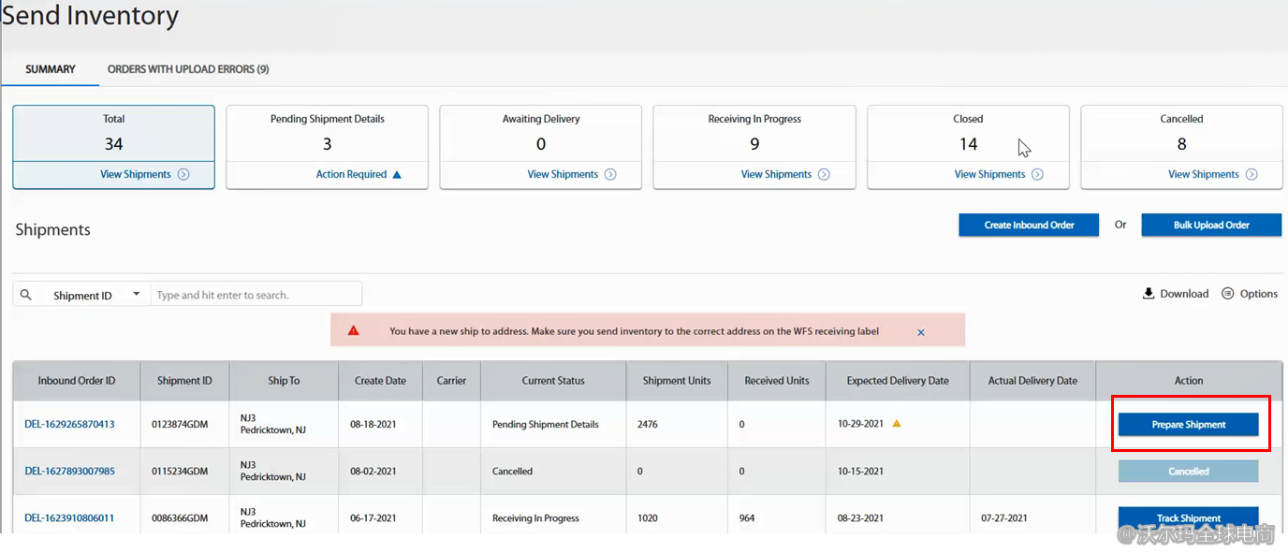1288x553 pixels.
Task: Focus the shipment search text field
Action: tap(255, 295)
